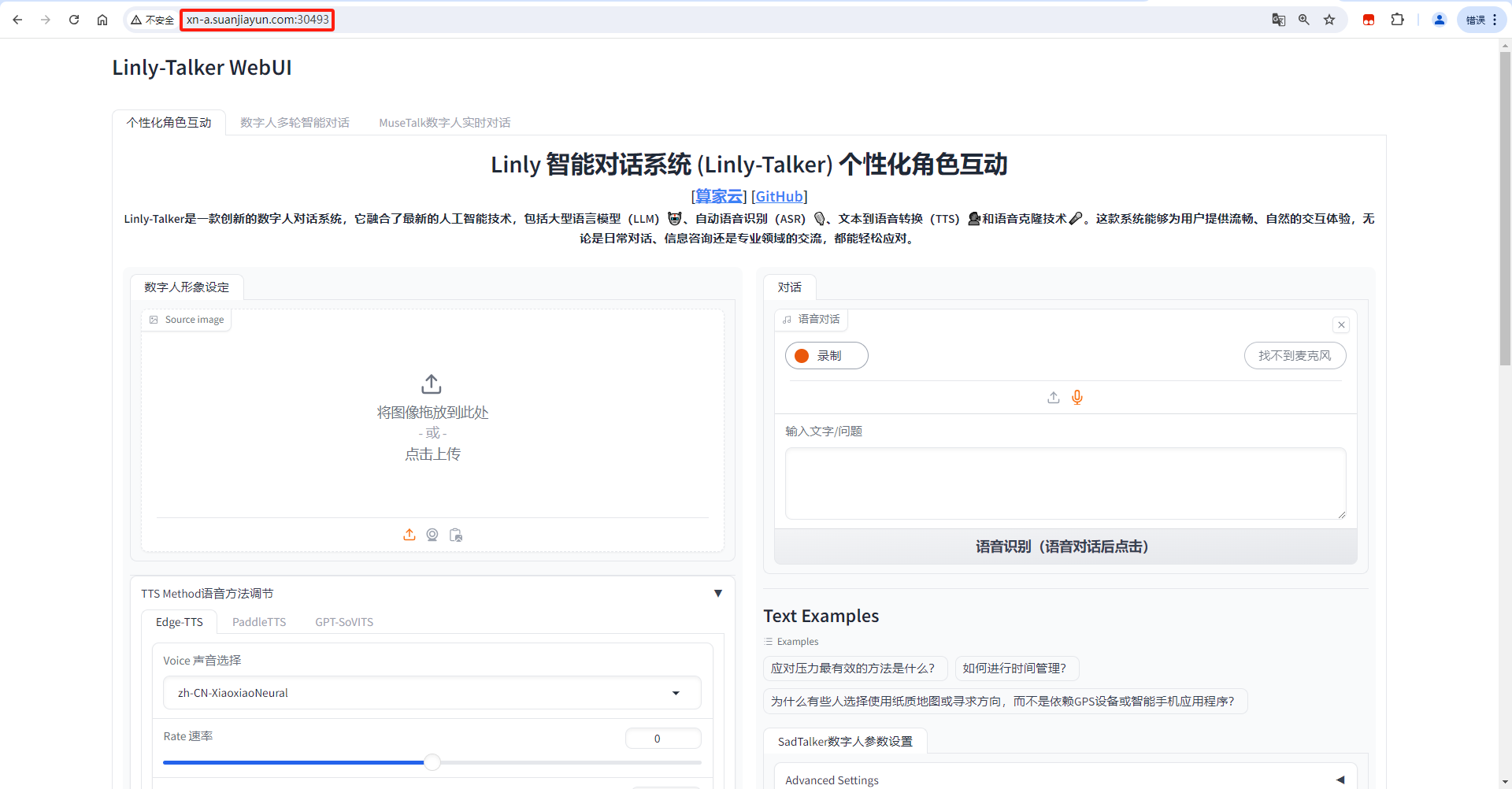Image resolution: width=1512 pixels, height=789 pixels.
Task: Go back to the previous page
Action: (x=17, y=20)
